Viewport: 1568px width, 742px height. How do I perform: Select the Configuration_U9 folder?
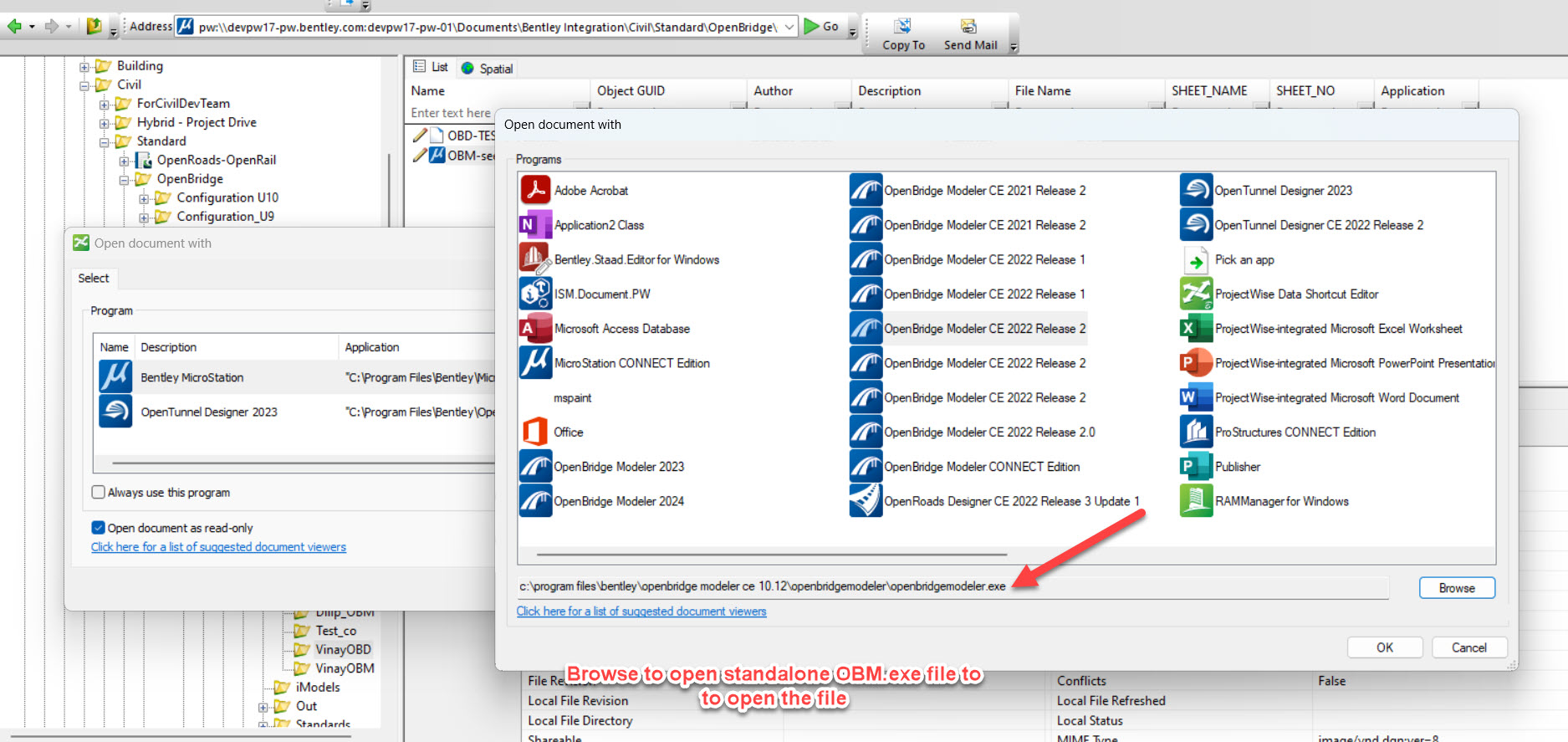click(x=225, y=217)
